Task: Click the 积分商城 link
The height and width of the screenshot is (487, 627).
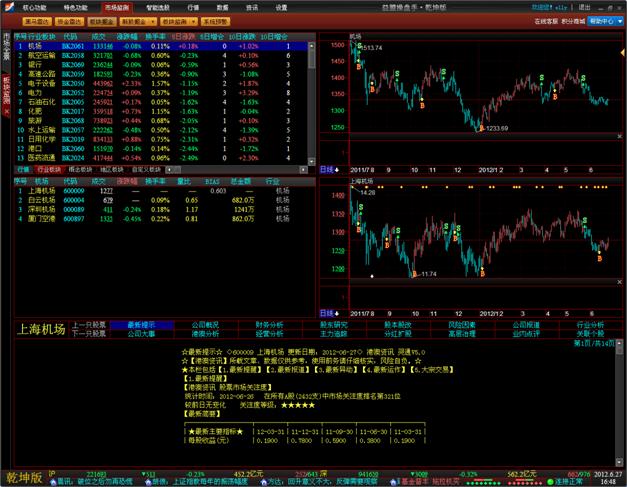Action: point(573,21)
